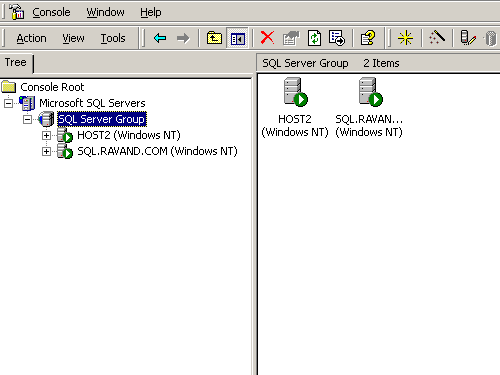Image resolution: width=500 pixels, height=375 pixels.
Task: Collapse the Microsoft SQL Servers node
Action: pyautogui.click(x=8, y=103)
